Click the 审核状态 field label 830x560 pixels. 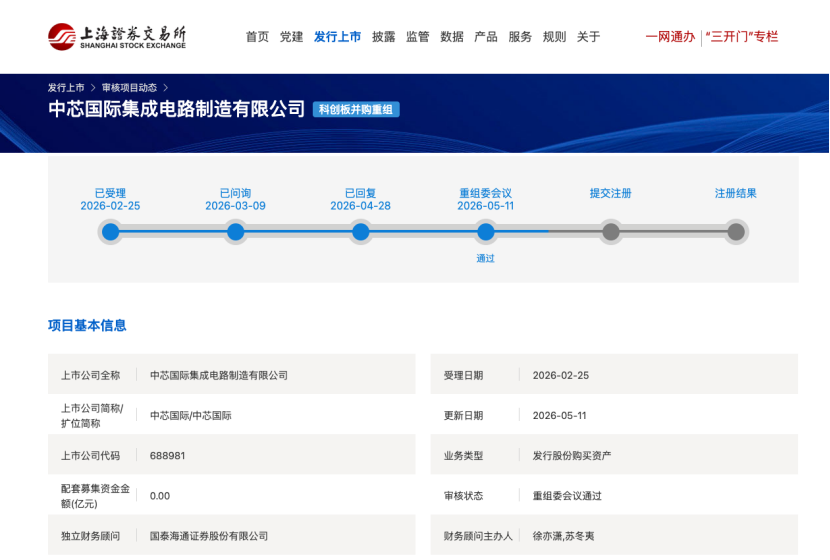click(463, 496)
